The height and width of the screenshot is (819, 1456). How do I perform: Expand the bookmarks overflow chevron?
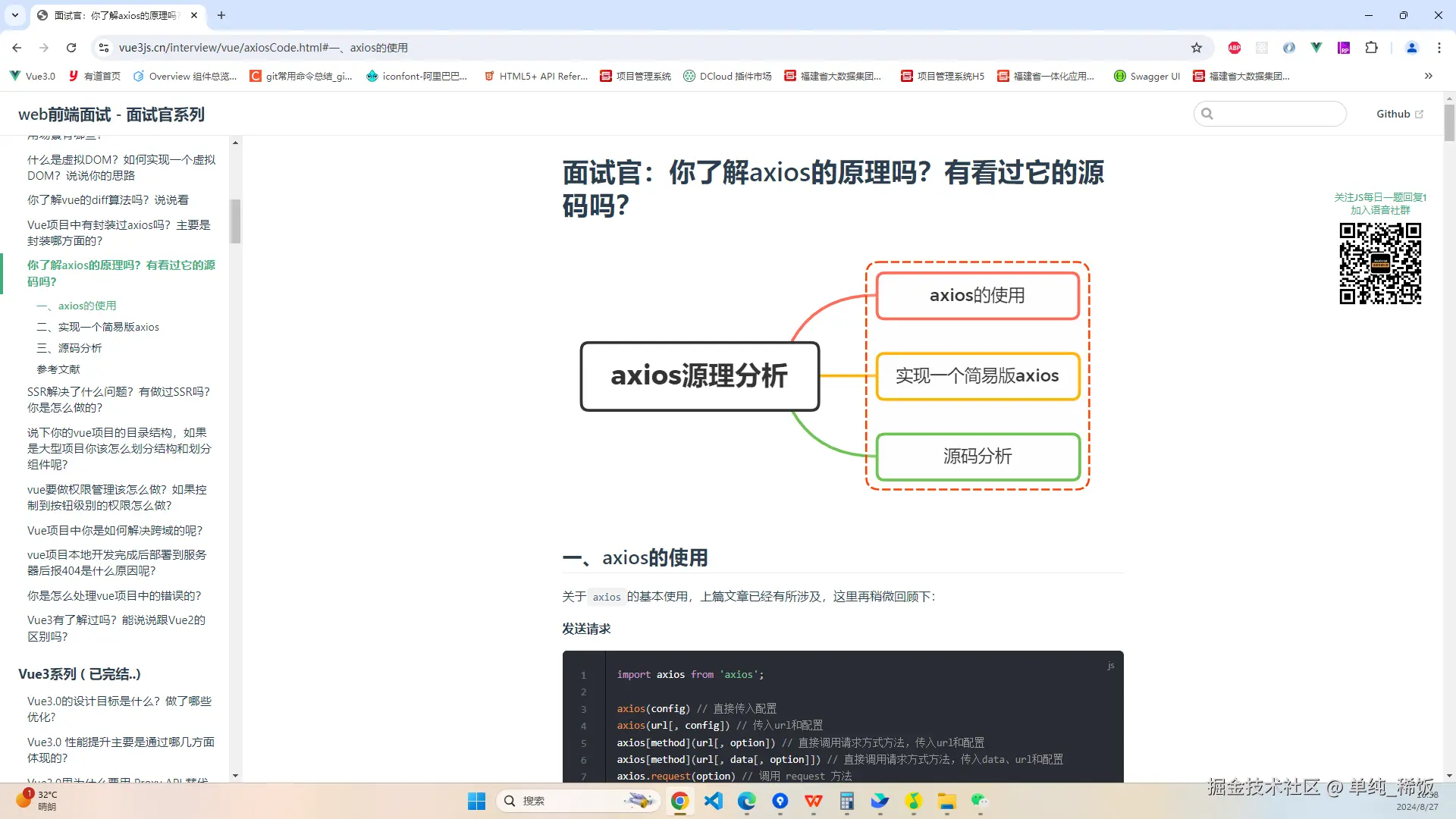pyautogui.click(x=1429, y=76)
